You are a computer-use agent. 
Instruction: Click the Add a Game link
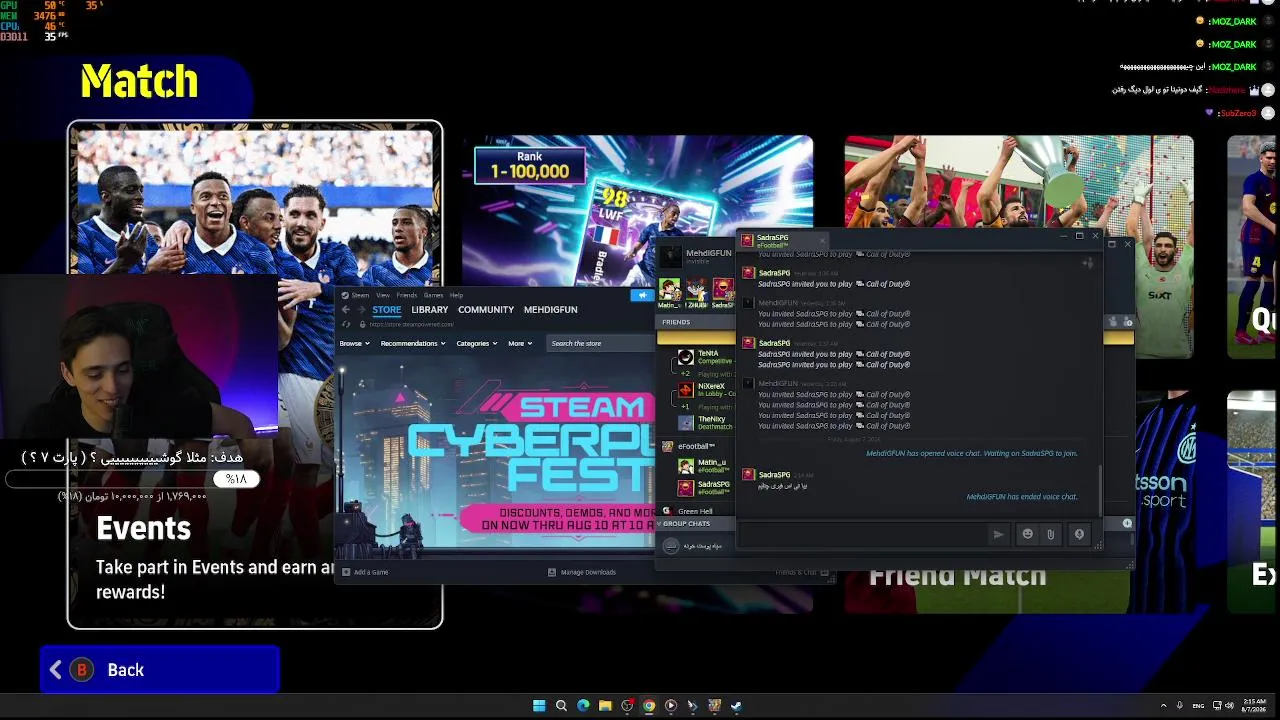(371, 572)
